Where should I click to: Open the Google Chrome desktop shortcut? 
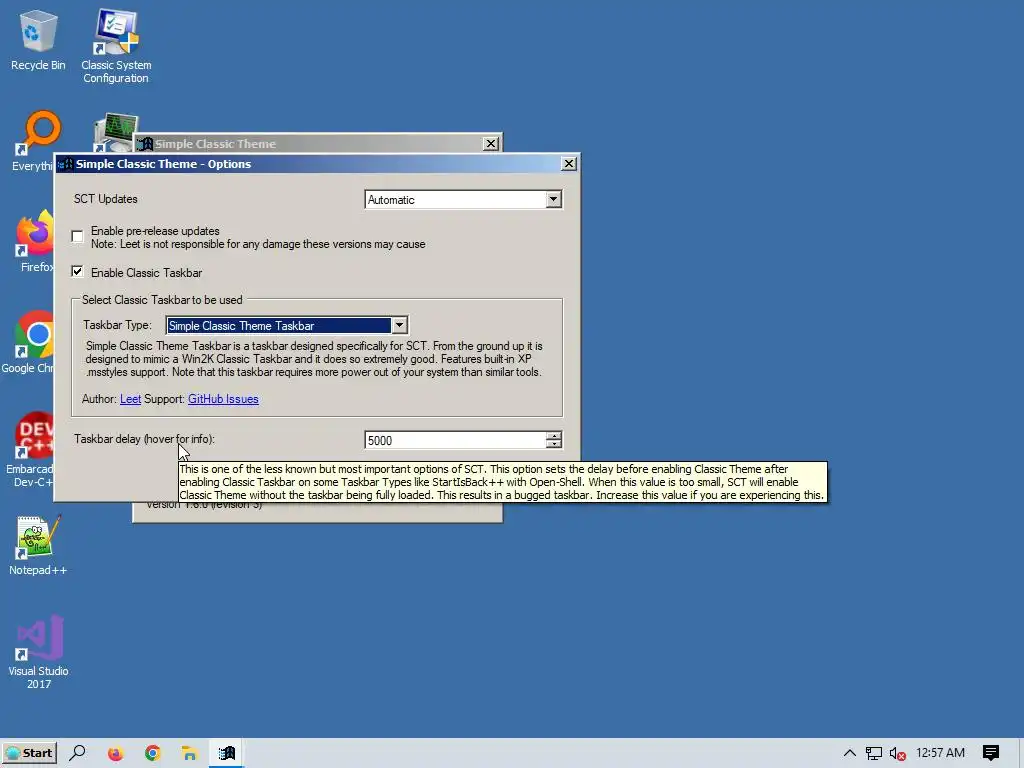(x=29, y=341)
